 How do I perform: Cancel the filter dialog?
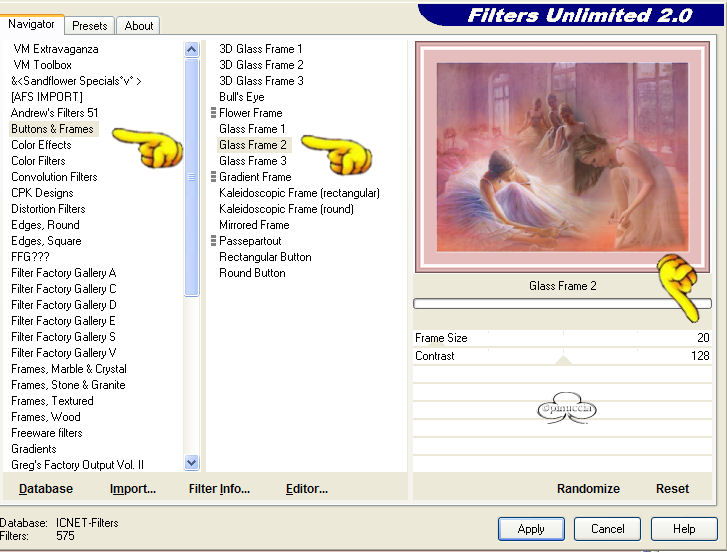[x=607, y=529]
